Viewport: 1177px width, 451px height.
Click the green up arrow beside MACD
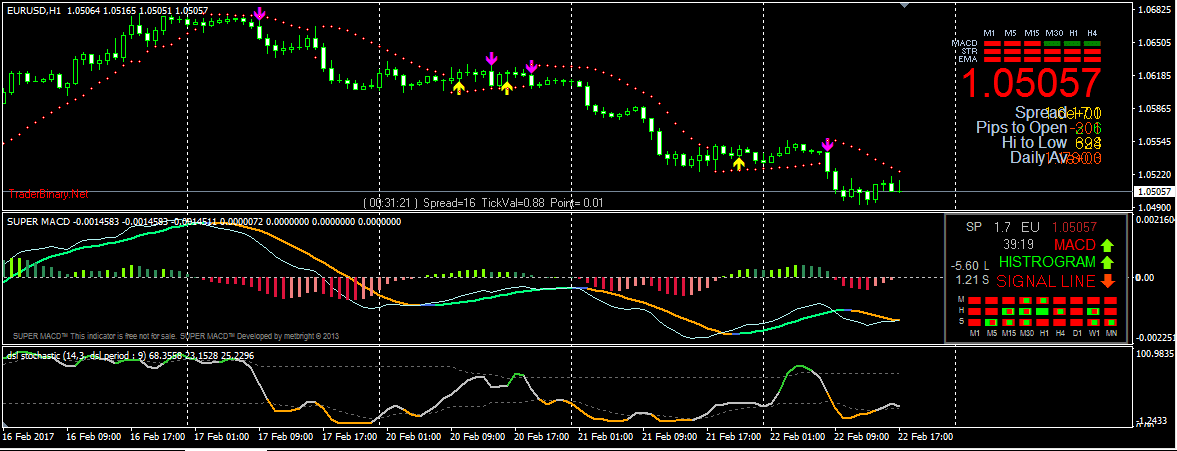click(1107, 244)
